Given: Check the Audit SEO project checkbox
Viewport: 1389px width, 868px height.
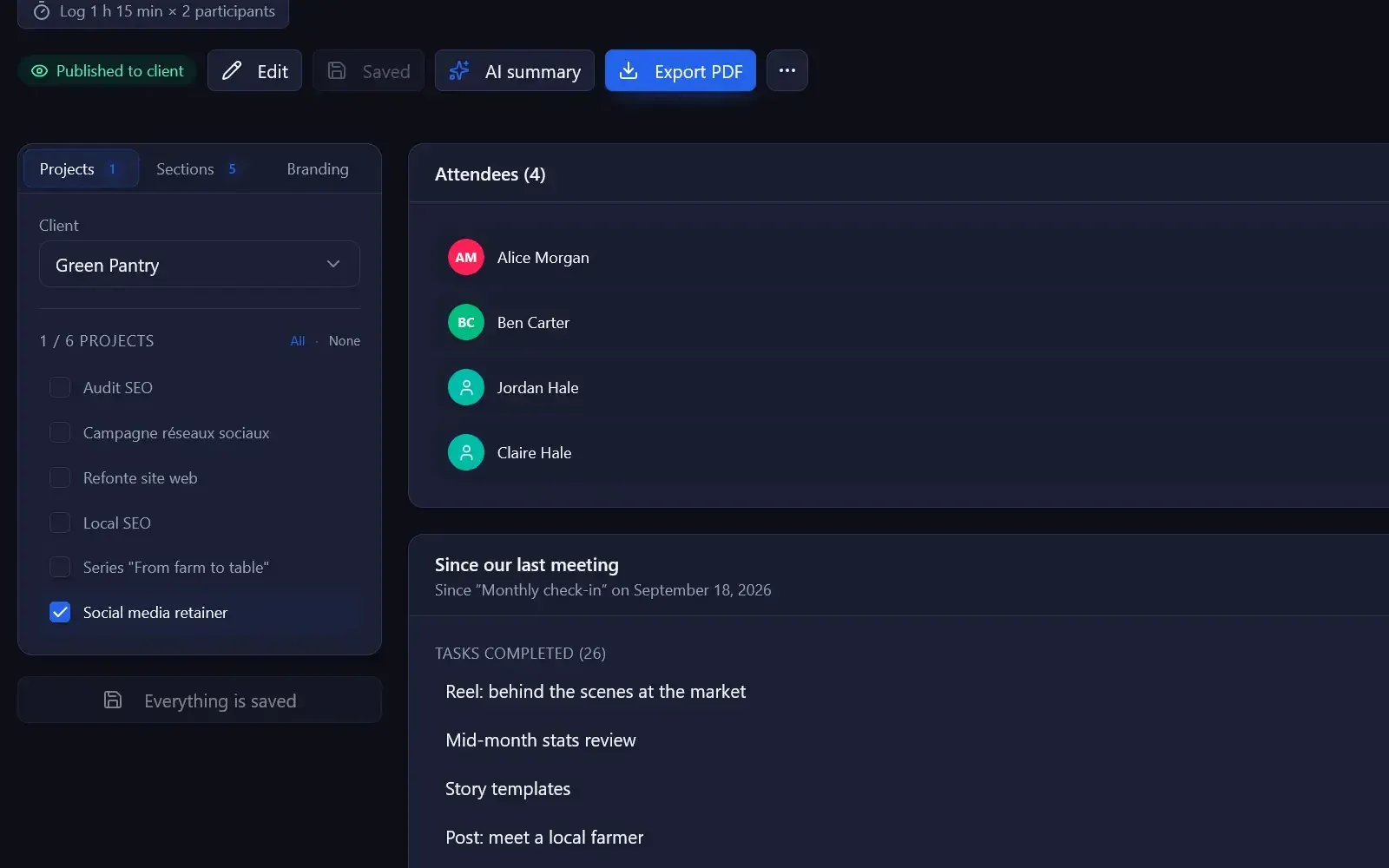Looking at the screenshot, I should coord(60,387).
